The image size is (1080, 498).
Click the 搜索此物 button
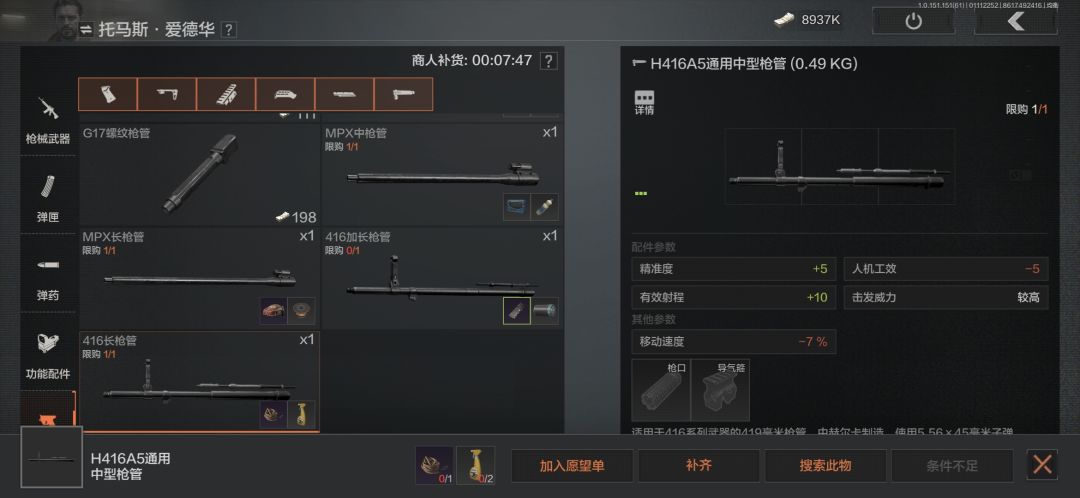point(825,466)
